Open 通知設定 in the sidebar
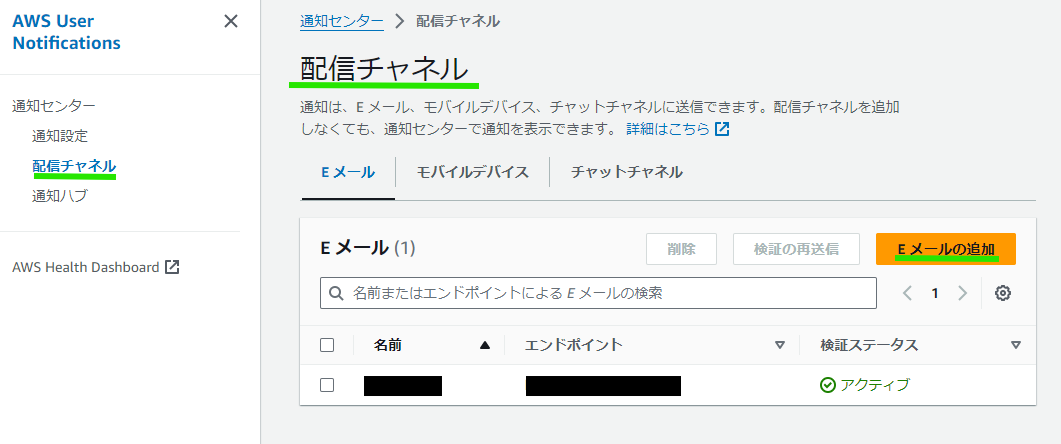 (60, 135)
